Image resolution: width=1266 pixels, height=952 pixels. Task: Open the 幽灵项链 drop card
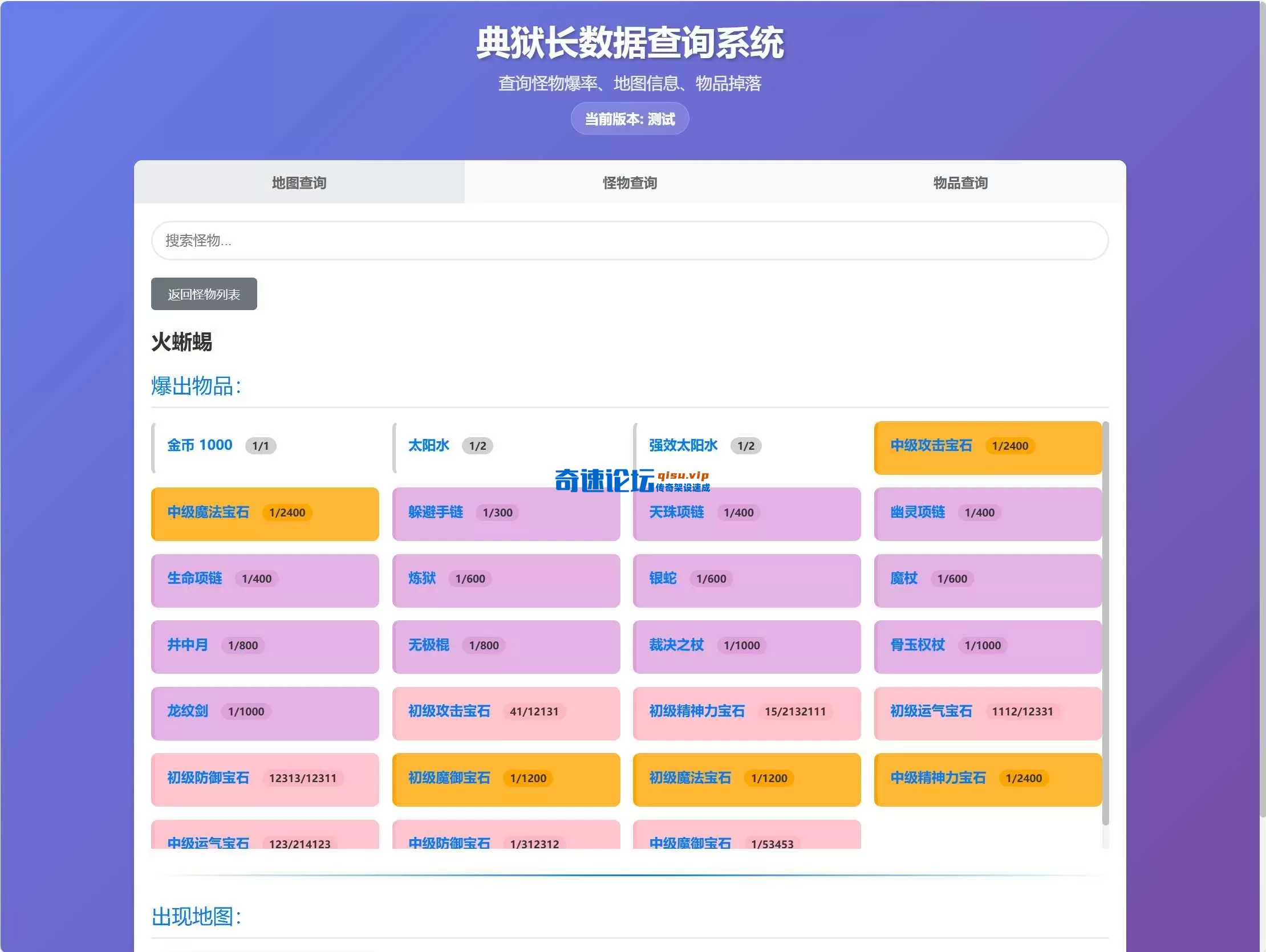click(x=987, y=514)
